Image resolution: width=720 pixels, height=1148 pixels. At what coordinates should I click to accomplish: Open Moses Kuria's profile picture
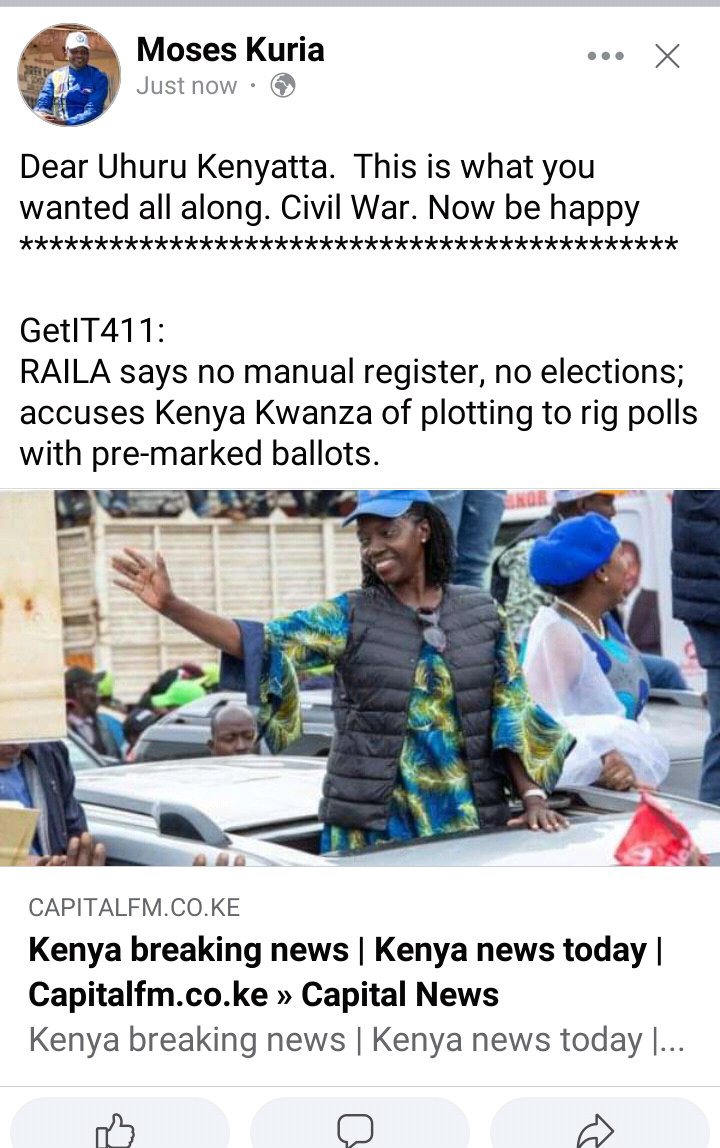69,75
